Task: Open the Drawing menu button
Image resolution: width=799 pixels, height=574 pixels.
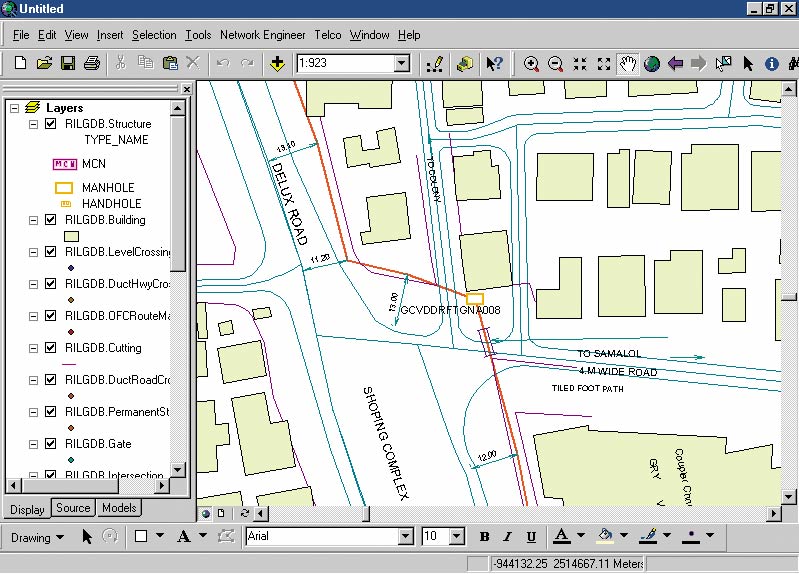Action: [38, 537]
